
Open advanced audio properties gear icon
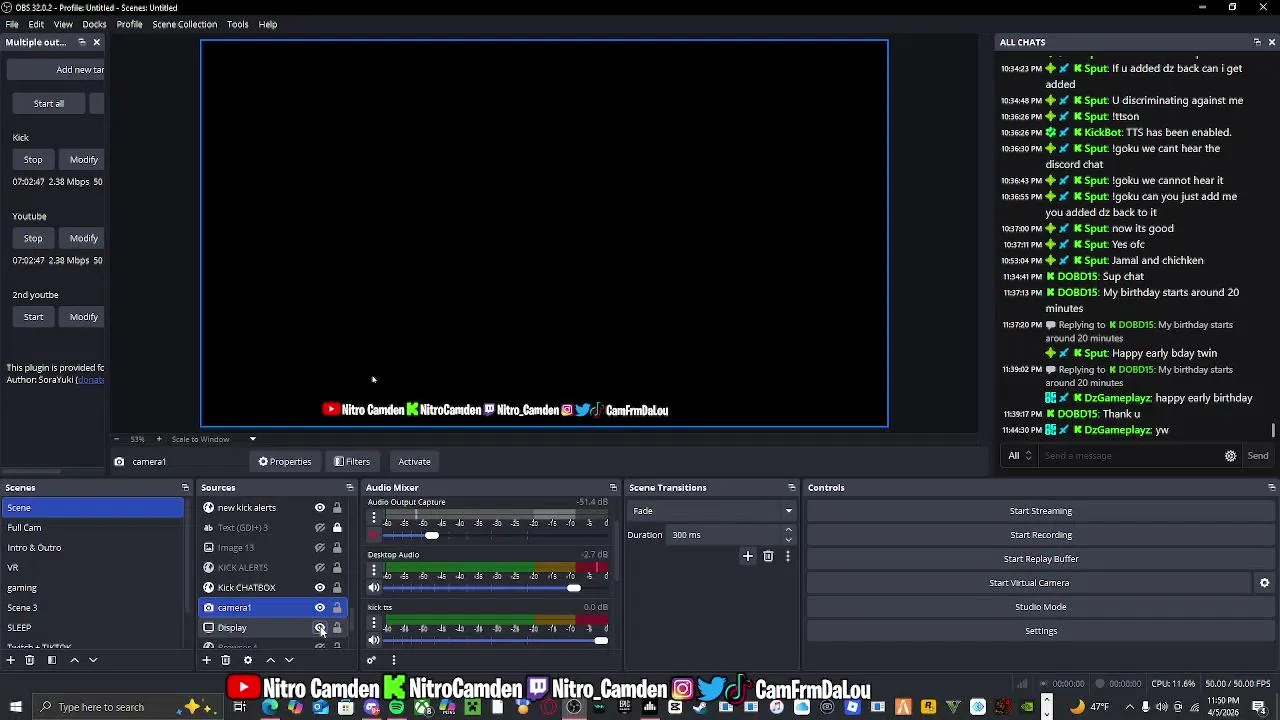tap(371, 660)
